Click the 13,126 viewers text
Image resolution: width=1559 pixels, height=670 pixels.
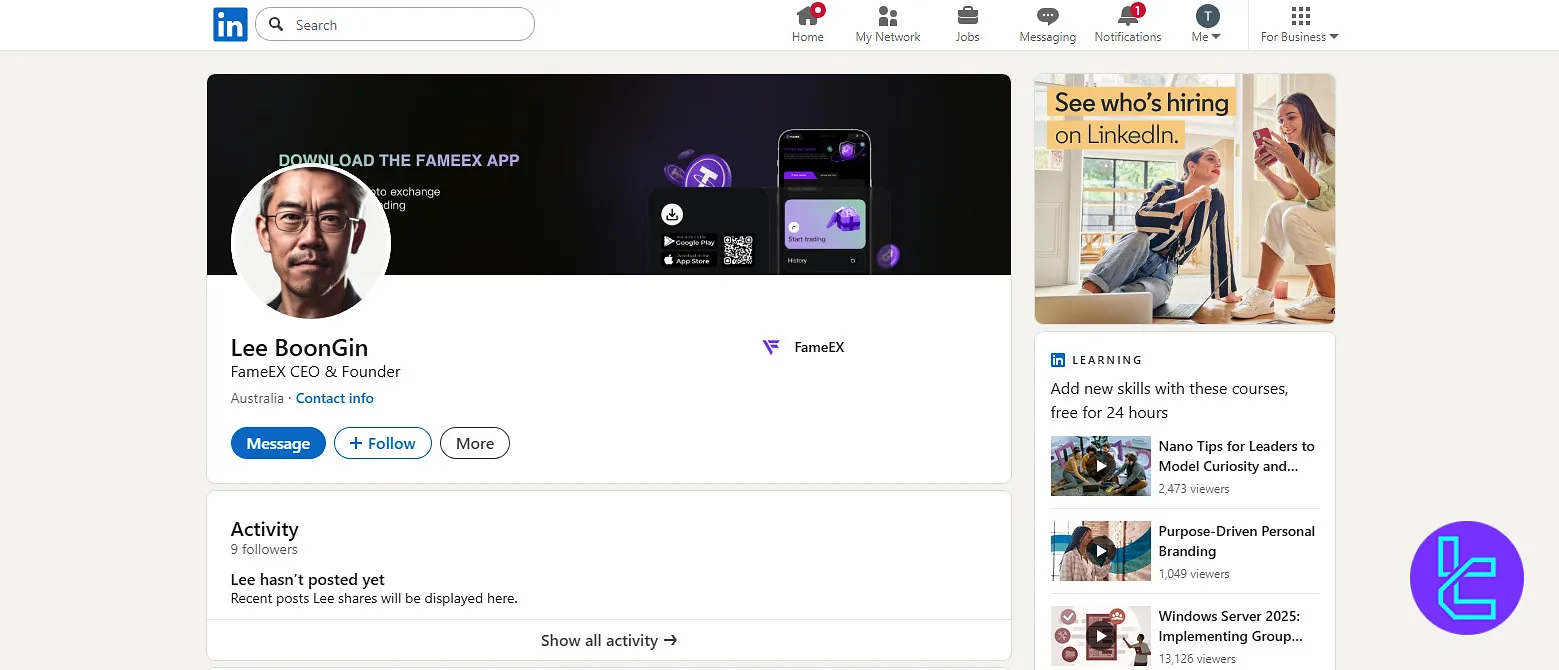1197,659
